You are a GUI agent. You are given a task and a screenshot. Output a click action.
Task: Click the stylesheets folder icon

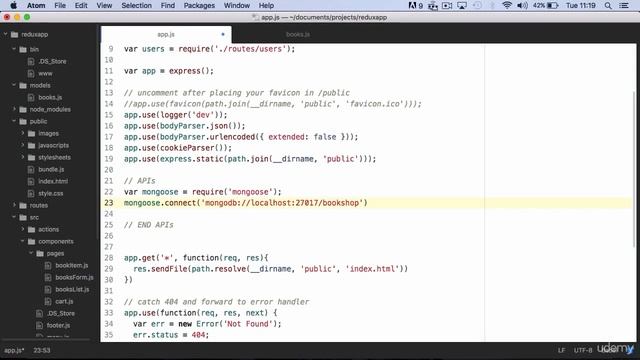click(31, 157)
